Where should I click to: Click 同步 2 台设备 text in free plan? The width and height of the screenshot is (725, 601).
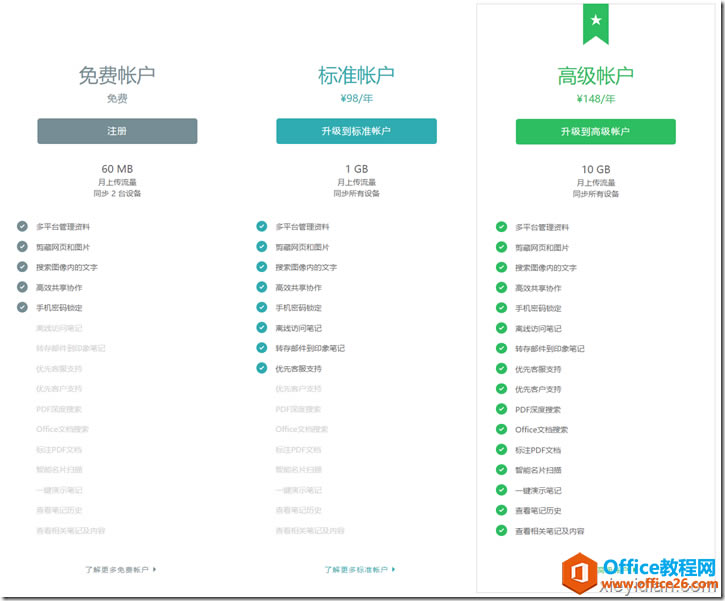coord(117,193)
